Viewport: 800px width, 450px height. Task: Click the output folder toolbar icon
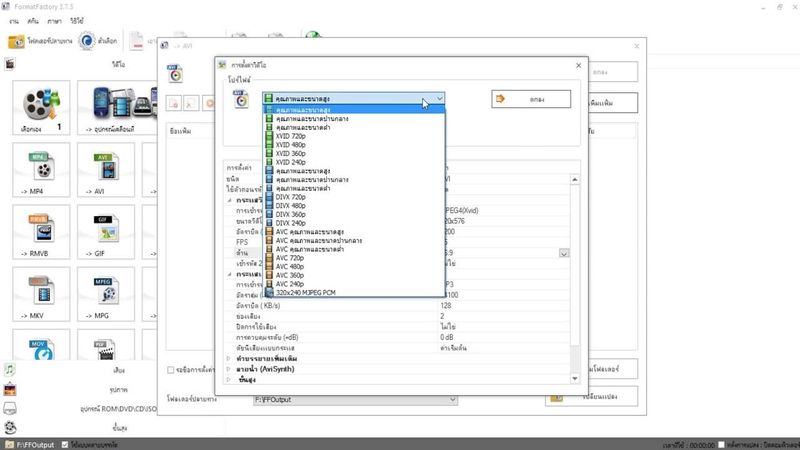click(x=16, y=41)
